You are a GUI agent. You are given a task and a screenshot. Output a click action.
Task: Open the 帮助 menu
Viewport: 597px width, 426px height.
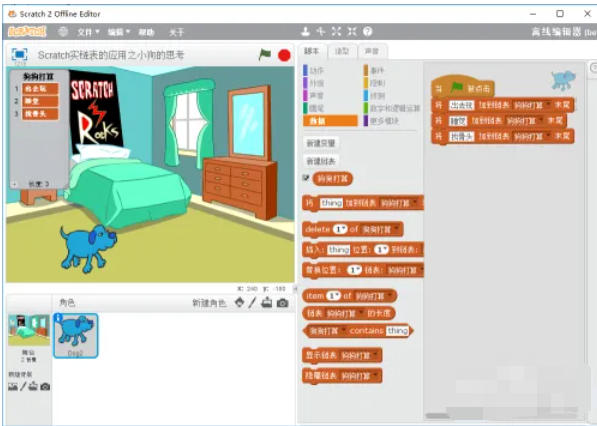point(146,32)
